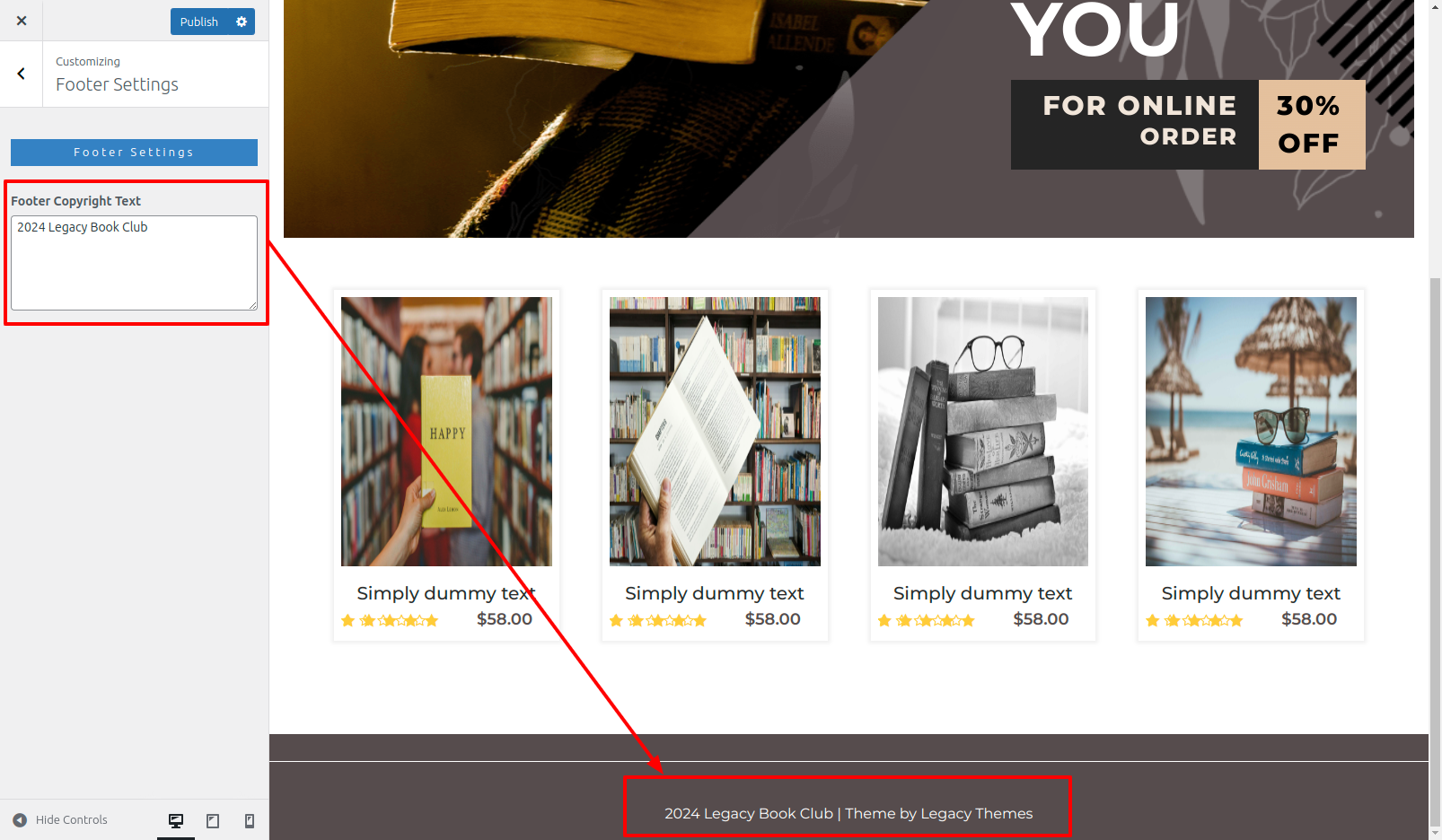Open the glasses on stacked books image
The width and height of the screenshot is (1442, 840).
tap(983, 432)
